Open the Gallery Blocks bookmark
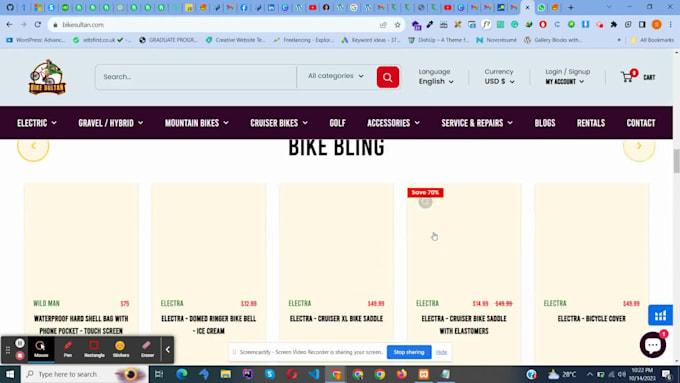Viewport: 680px width, 383px height. tap(553, 40)
